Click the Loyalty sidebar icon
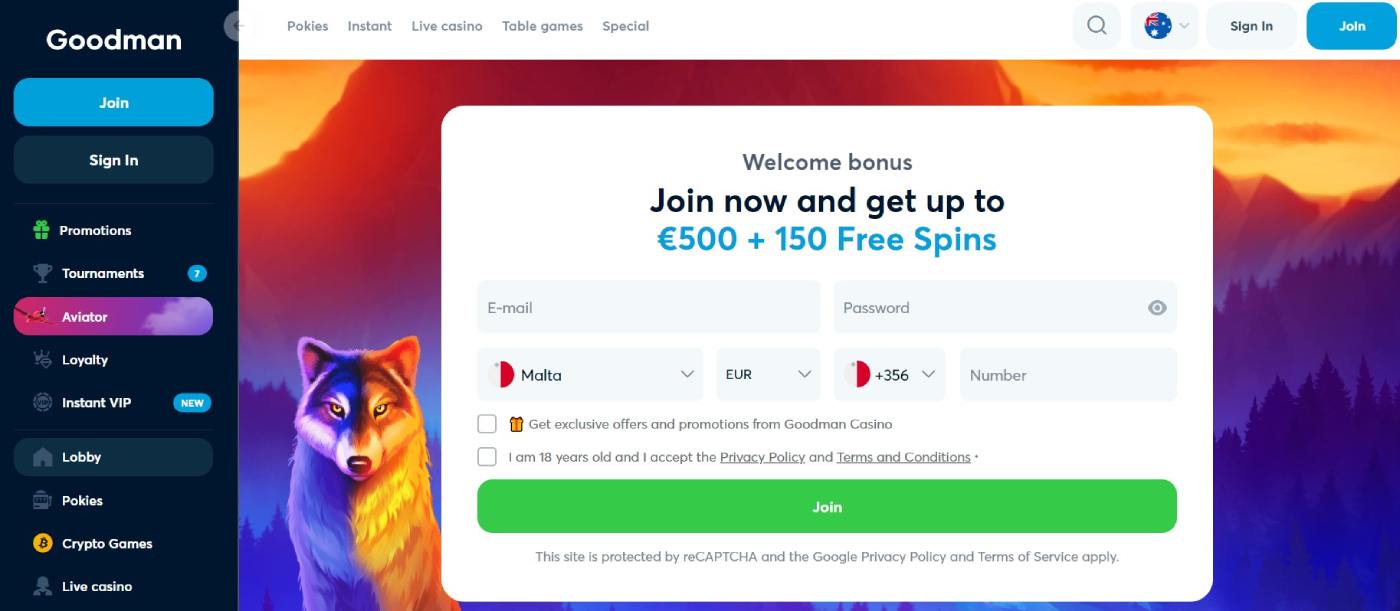This screenshot has height=611, width=1400. click(42, 360)
